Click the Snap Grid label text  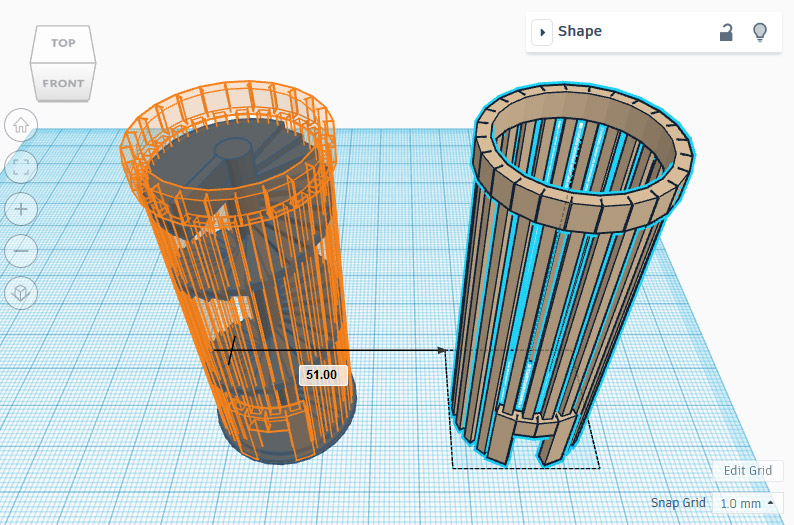678,502
